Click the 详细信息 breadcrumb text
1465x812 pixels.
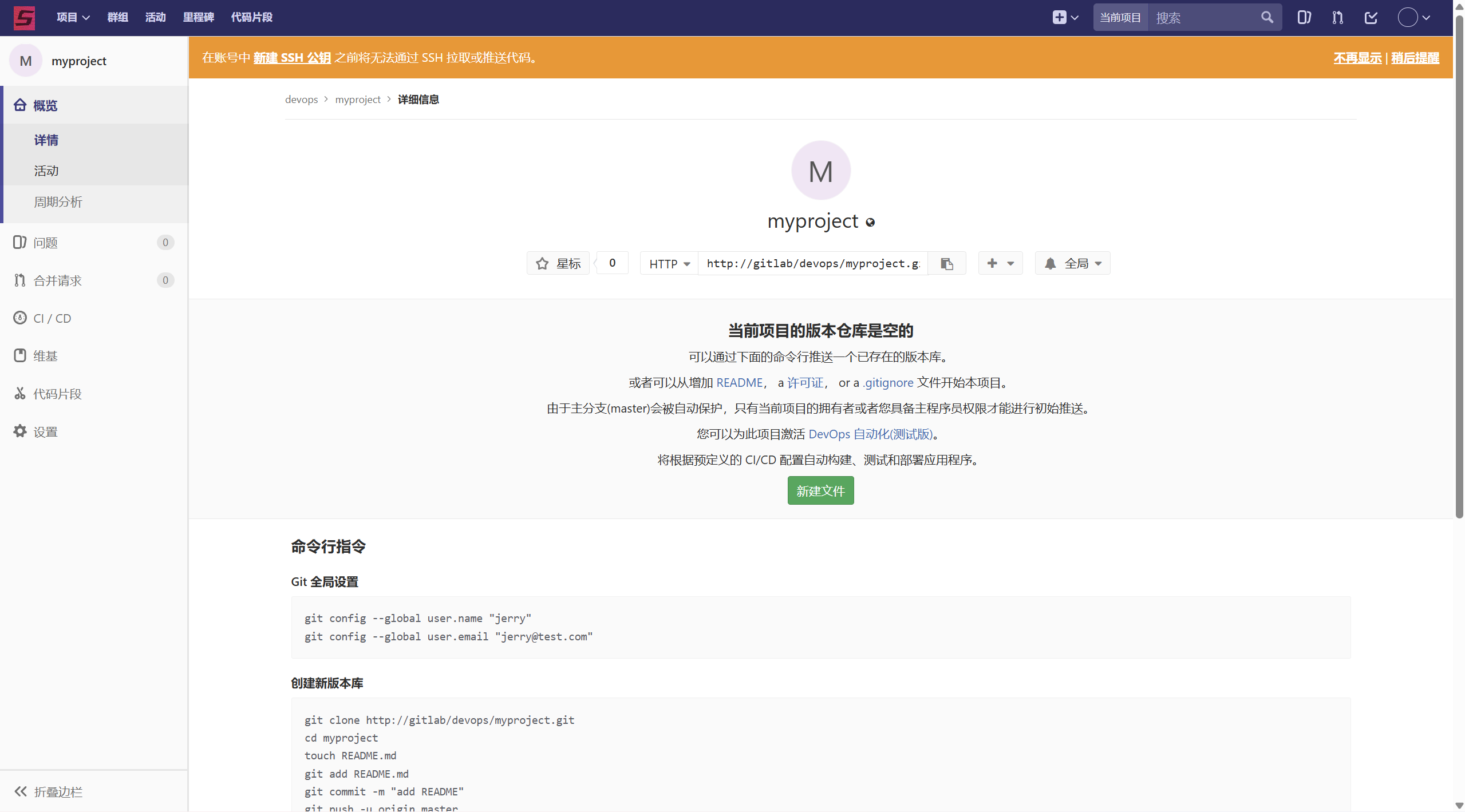click(418, 100)
